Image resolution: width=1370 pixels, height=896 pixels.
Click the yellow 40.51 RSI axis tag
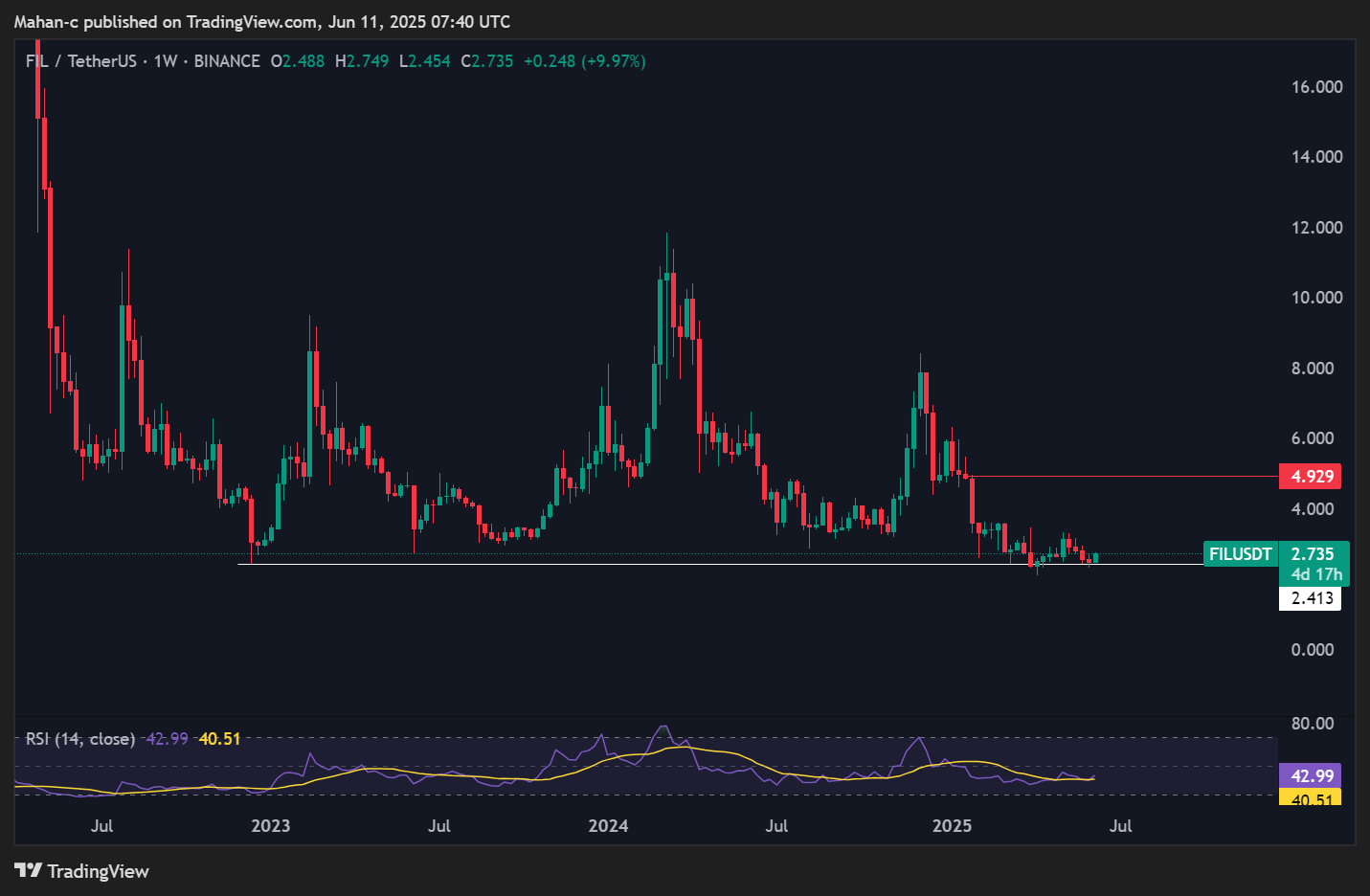pos(1311,798)
